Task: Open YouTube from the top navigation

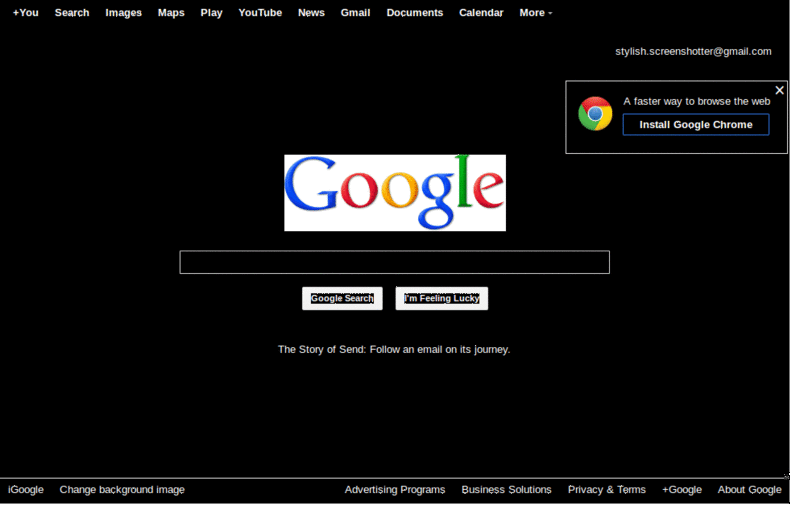Action: (260, 13)
